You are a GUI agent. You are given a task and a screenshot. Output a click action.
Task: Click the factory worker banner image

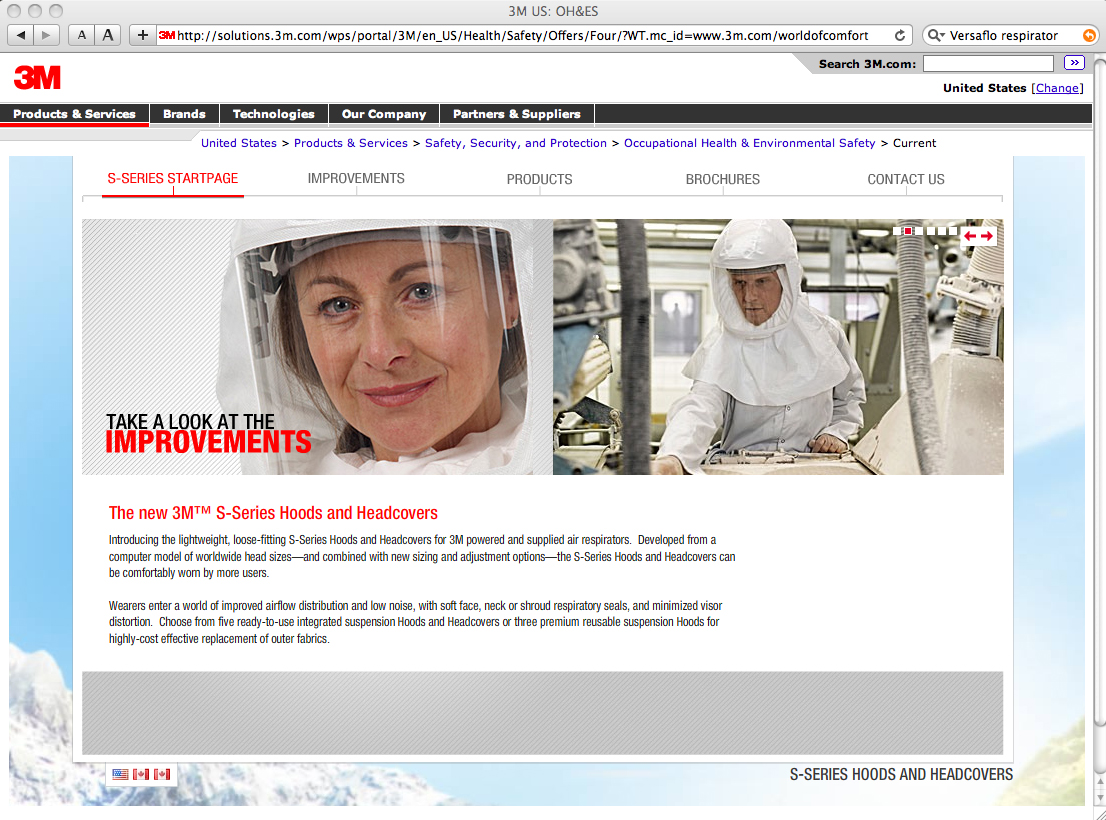778,347
